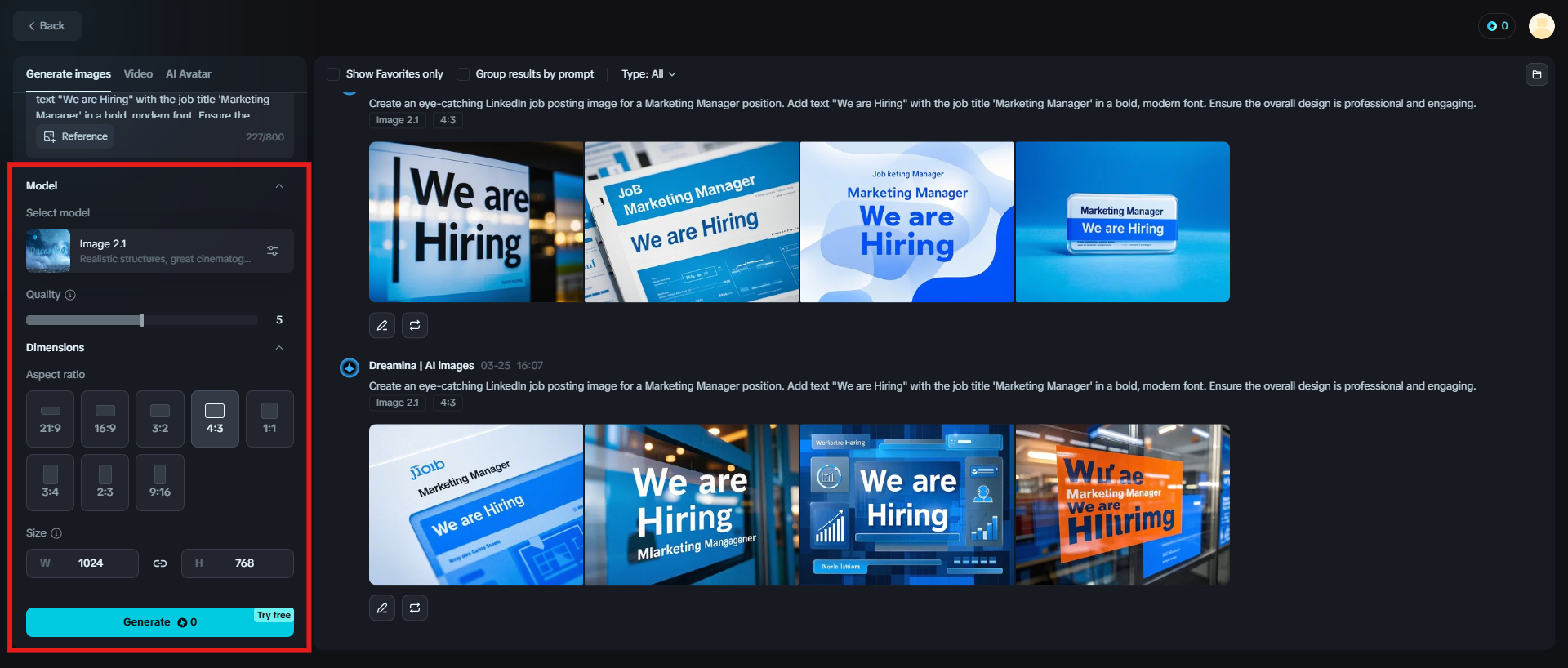
Task: Switch to the Generate images tab
Action: tap(69, 73)
